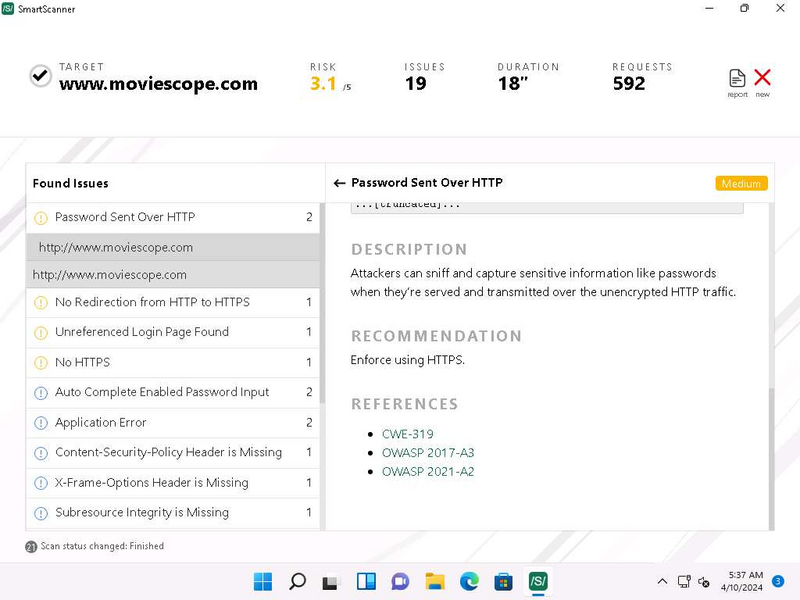This screenshot has height=600, width=800.
Task: Open Task View on taskbar
Action: click(x=331, y=582)
